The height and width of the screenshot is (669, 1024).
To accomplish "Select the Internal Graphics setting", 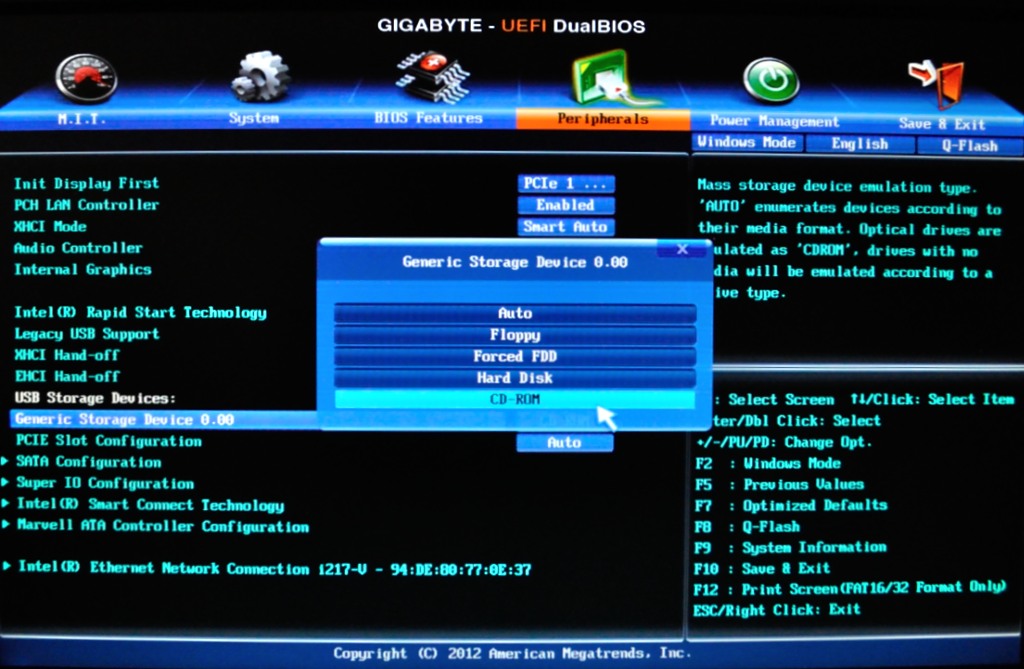I will click(x=82, y=270).
